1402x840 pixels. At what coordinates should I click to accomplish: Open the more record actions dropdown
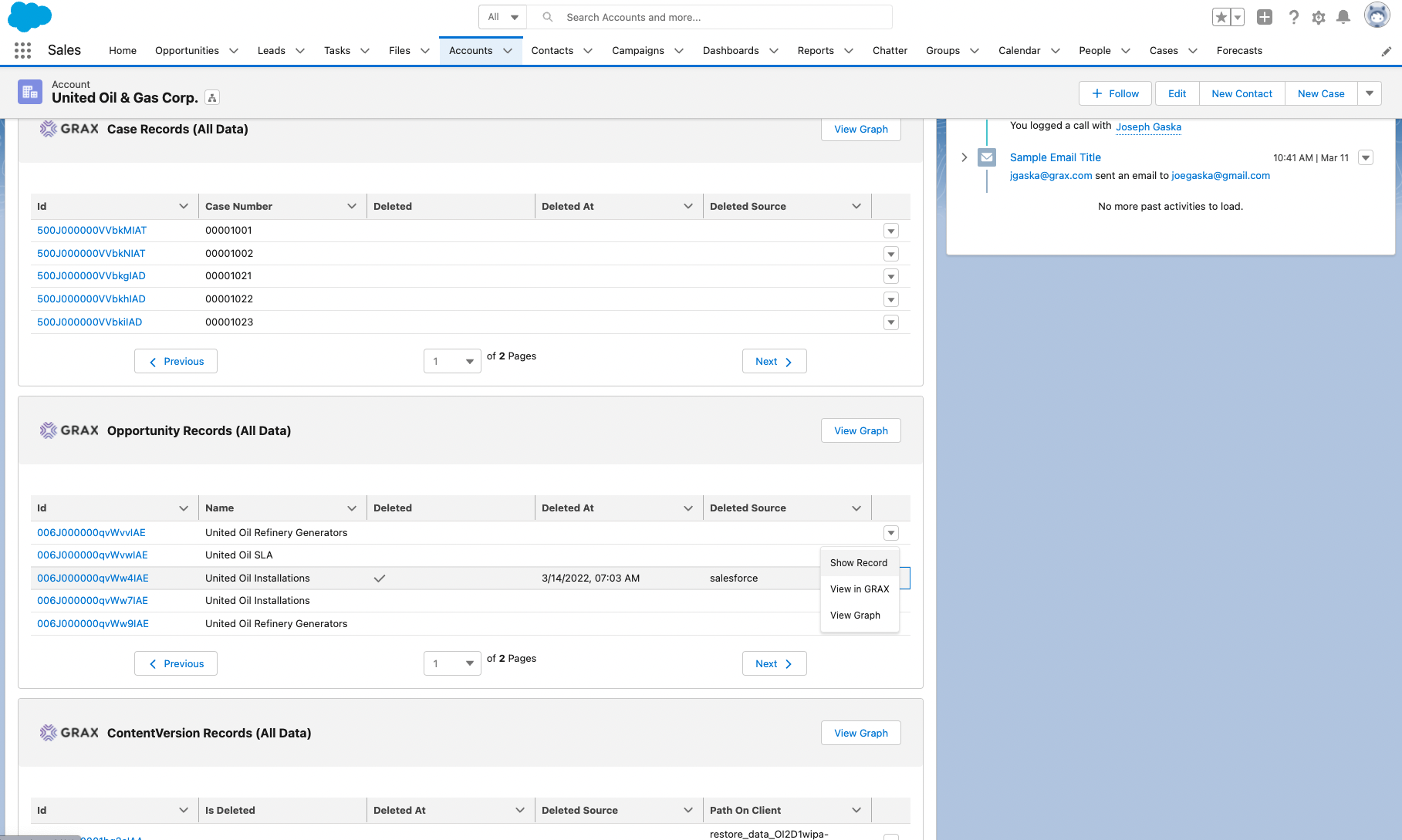[x=1370, y=93]
